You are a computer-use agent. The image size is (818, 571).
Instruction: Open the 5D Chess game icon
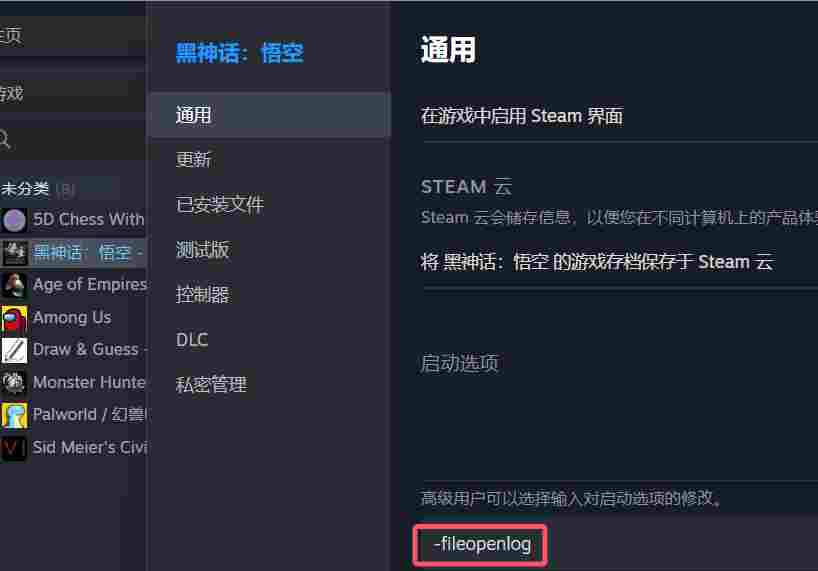coord(14,220)
